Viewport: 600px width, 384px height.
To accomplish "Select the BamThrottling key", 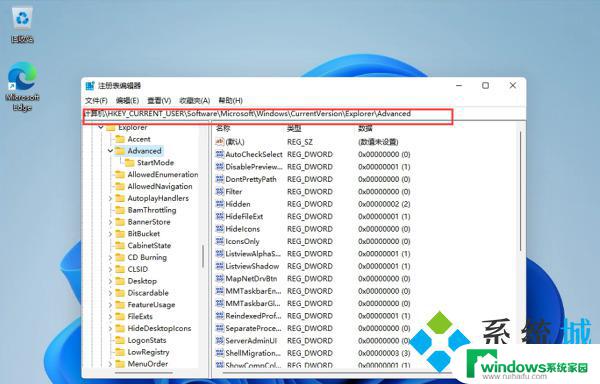I will tap(152, 210).
